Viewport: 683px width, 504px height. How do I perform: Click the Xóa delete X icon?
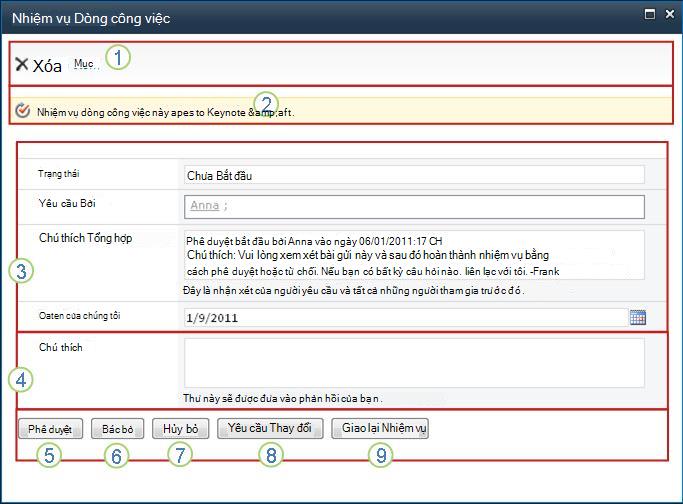pos(21,64)
